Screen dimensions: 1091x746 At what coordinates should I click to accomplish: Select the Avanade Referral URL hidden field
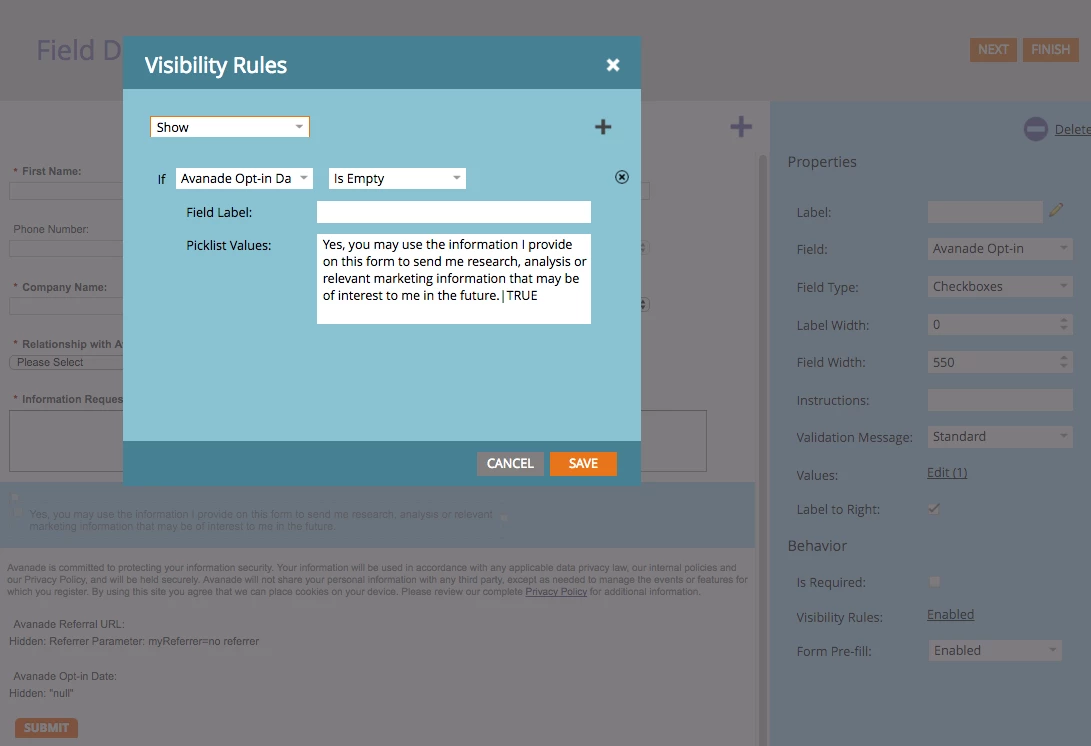click(136, 633)
